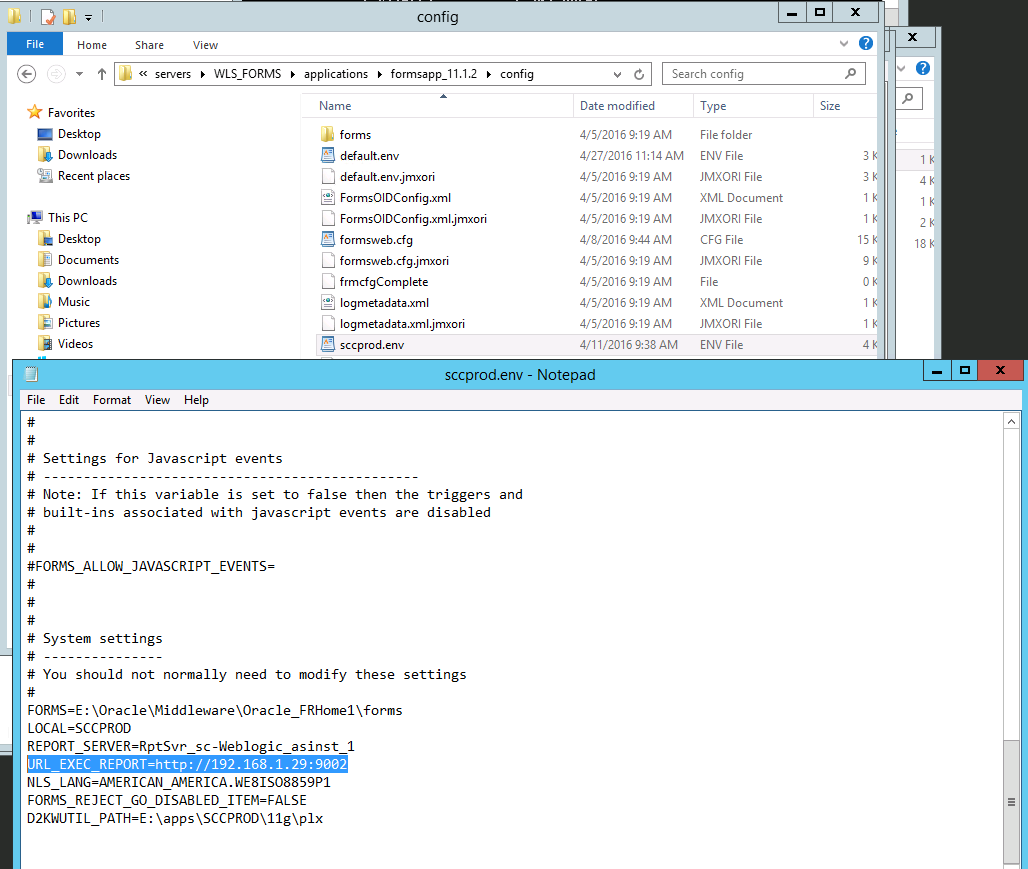Click the search magnifier icon in config
This screenshot has width=1028, height=869.
point(850,73)
